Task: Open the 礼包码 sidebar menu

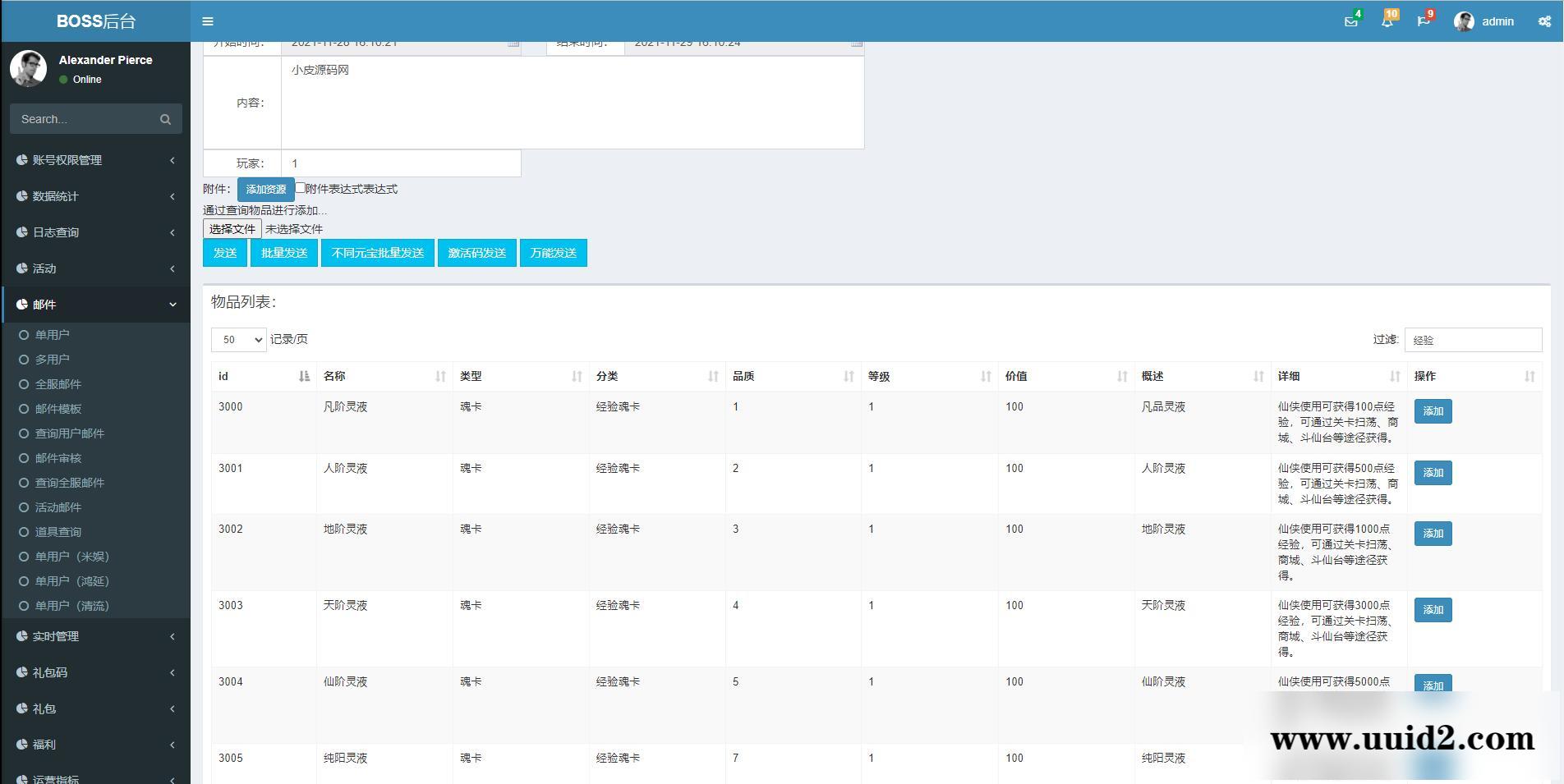Action: click(95, 672)
